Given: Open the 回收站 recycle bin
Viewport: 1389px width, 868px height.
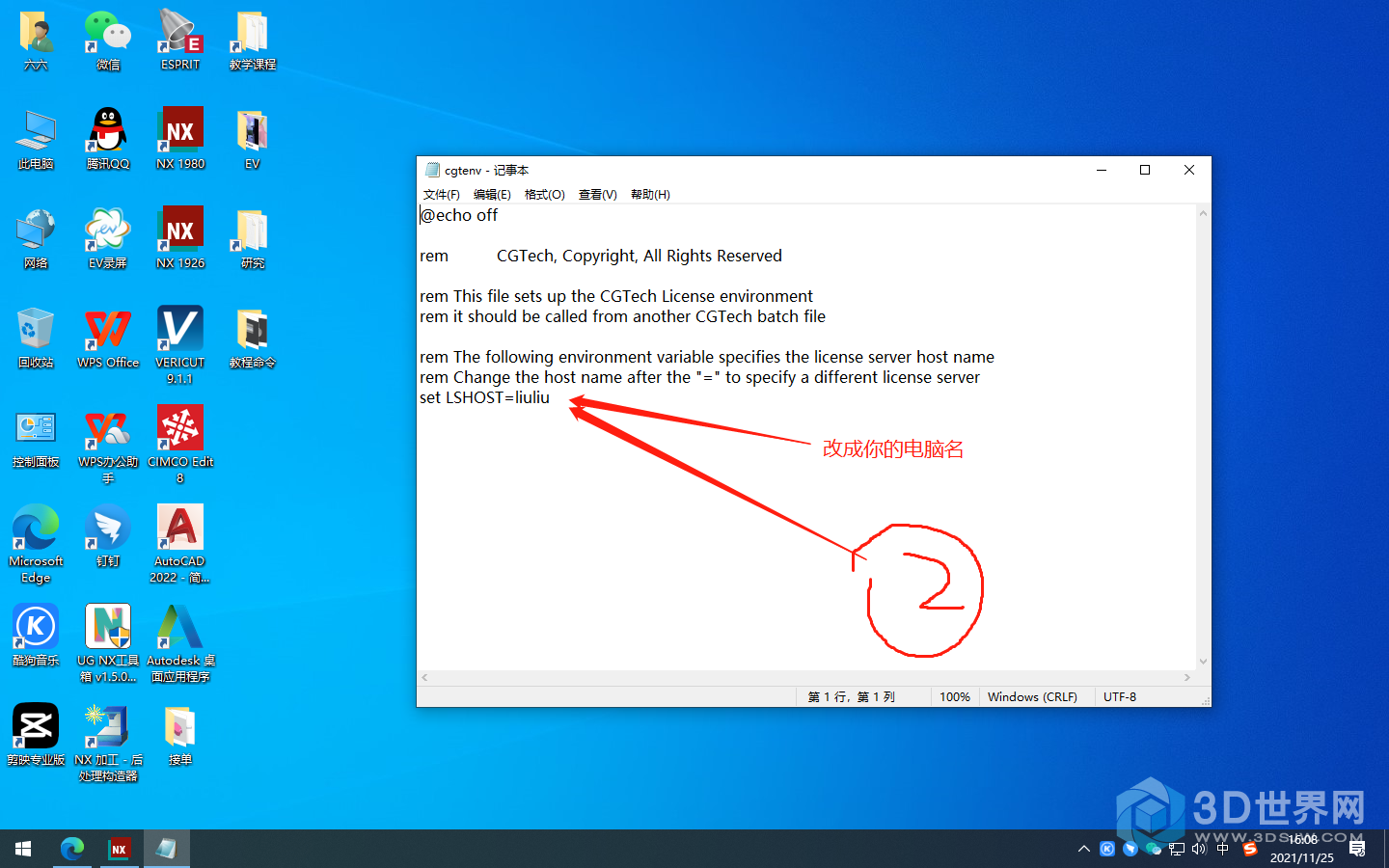Looking at the screenshot, I should point(36,338).
